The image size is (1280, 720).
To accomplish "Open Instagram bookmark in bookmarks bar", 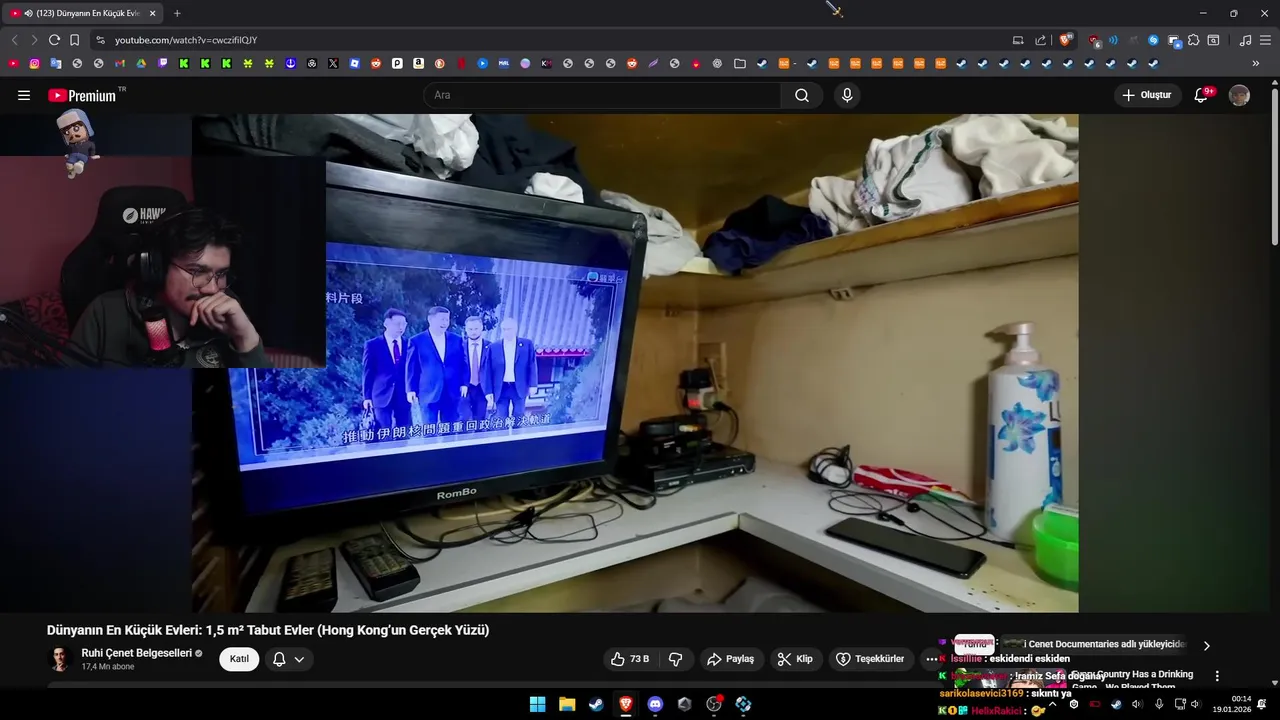I will pyautogui.click(x=34, y=63).
